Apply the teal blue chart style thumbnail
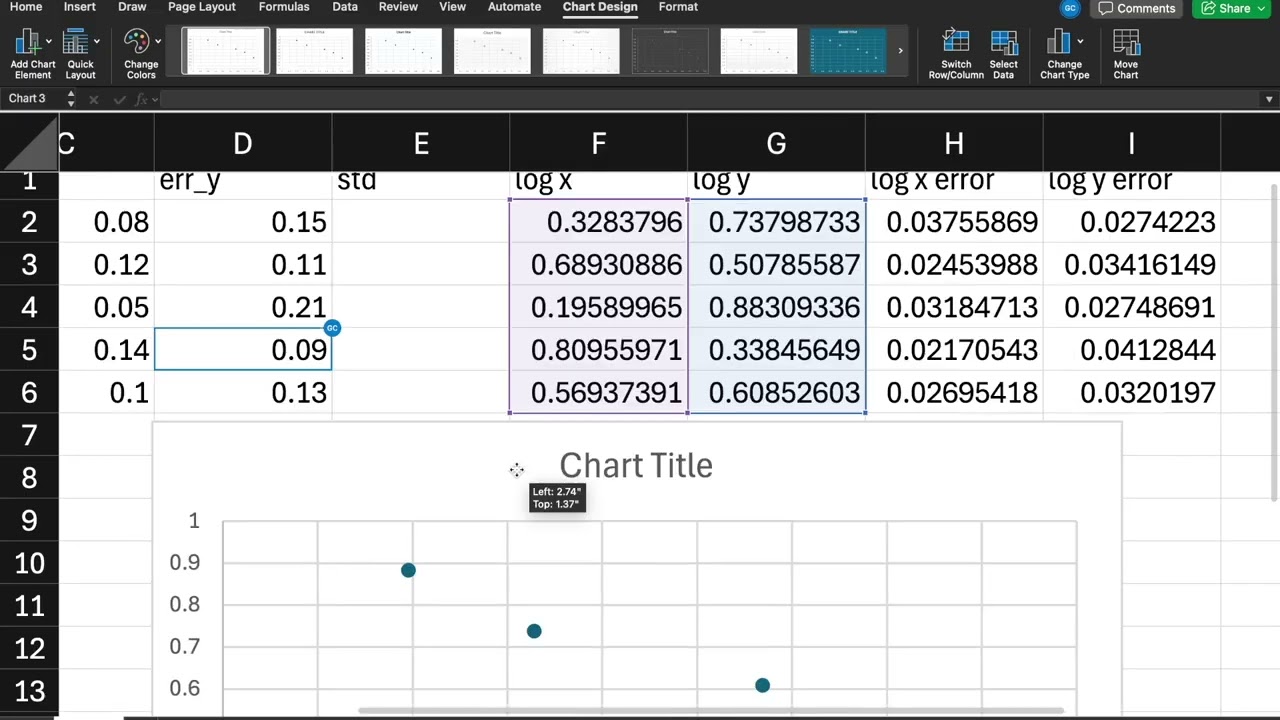Screen dimensions: 1280x720 [848, 51]
